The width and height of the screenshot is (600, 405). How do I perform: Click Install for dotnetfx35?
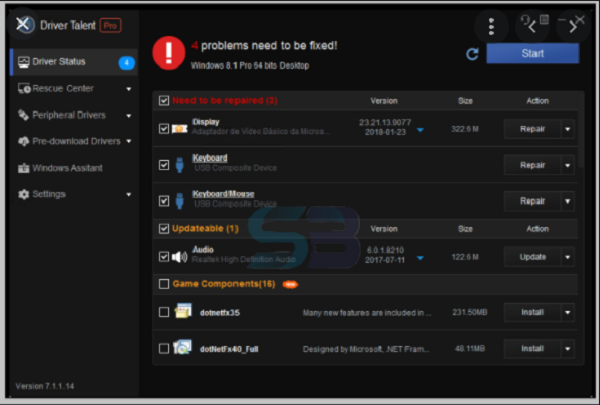(x=532, y=312)
